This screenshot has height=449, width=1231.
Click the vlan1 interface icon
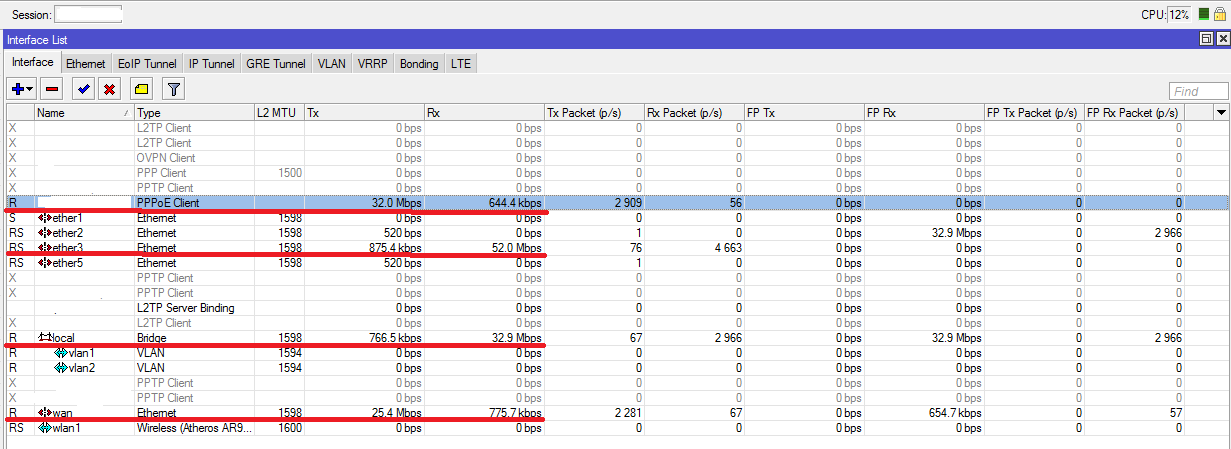[x=60, y=353]
